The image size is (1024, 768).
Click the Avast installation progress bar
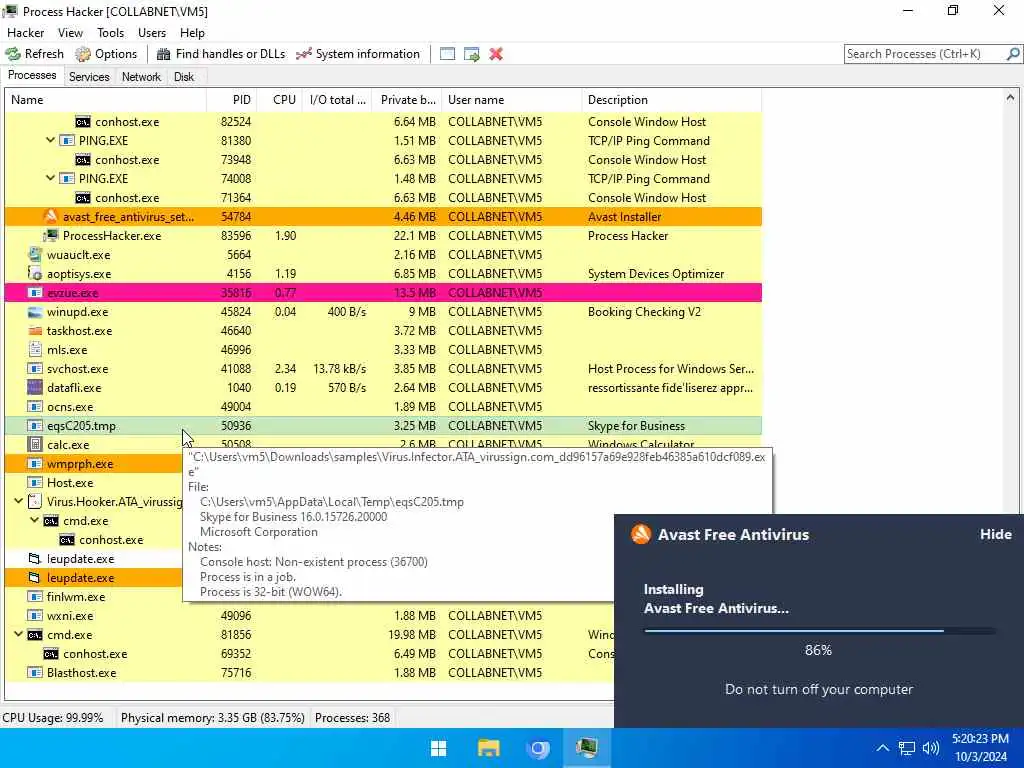pyautogui.click(x=819, y=631)
